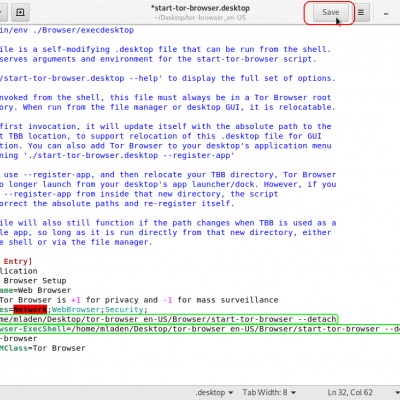
Task: Place cursor at --detach in Exec line
Action: pos(317,319)
